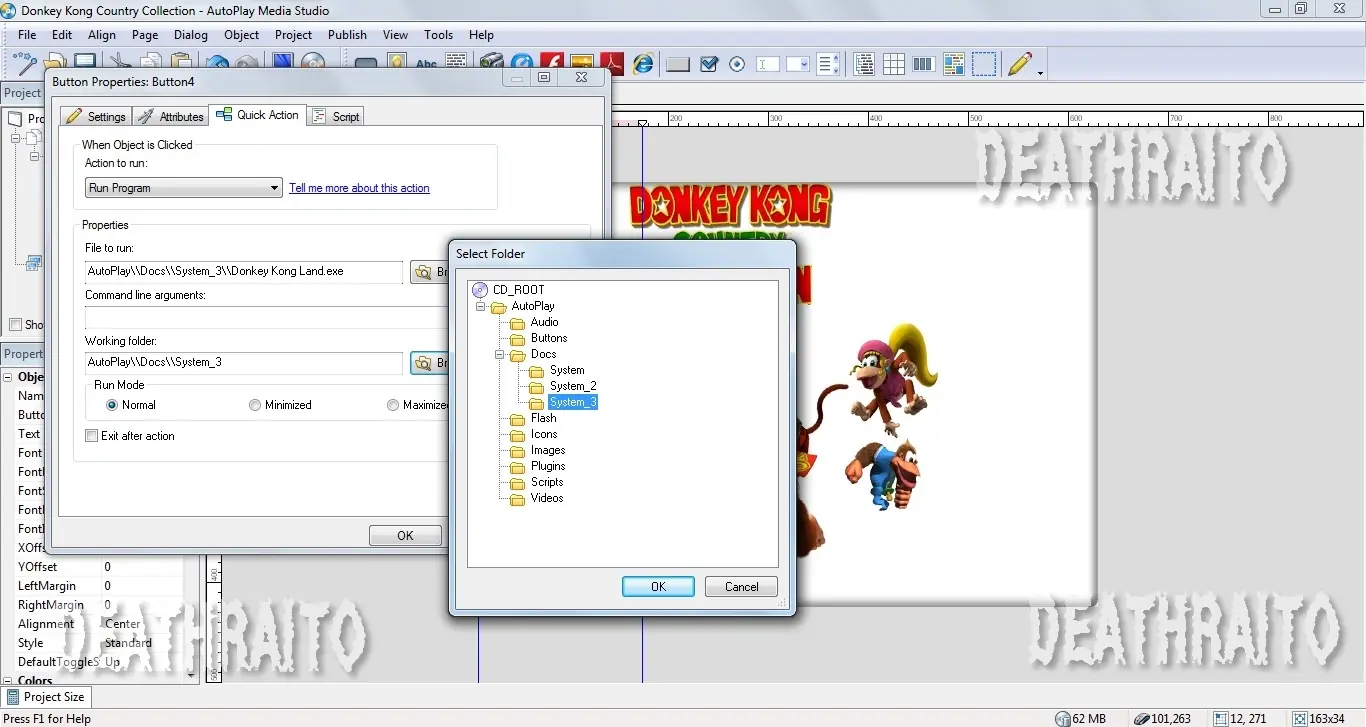Switch to the Script tab
The width and height of the screenshot is (1366, 727).
pyautogui.click(x=336, y=116)
